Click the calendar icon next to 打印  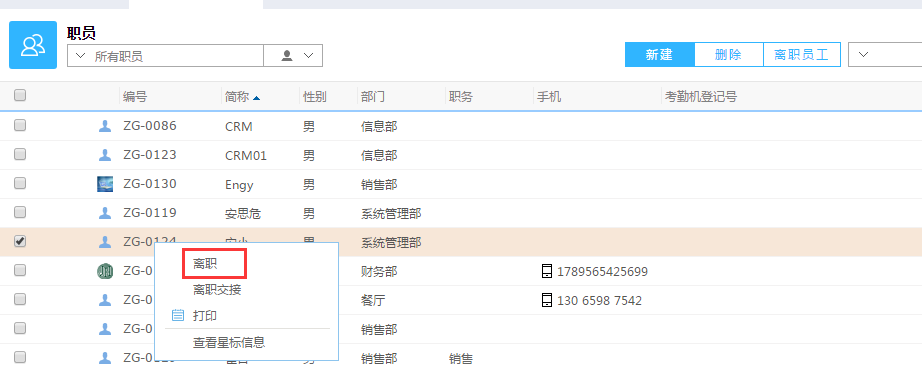[178, 316]
